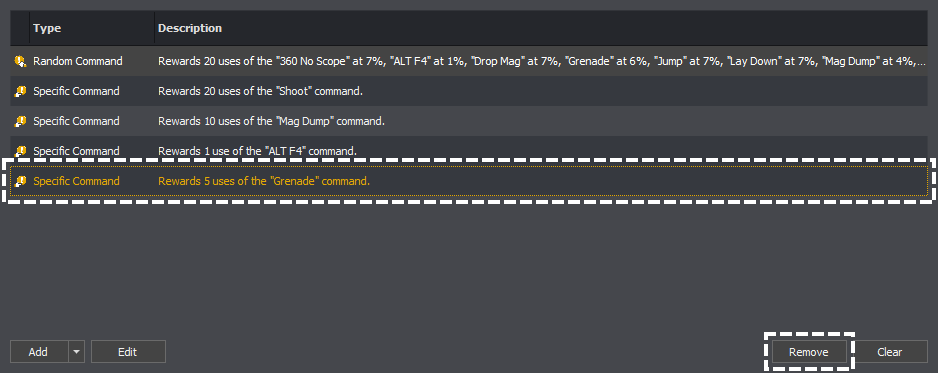Click the Random Command row icon

point(20,61)
